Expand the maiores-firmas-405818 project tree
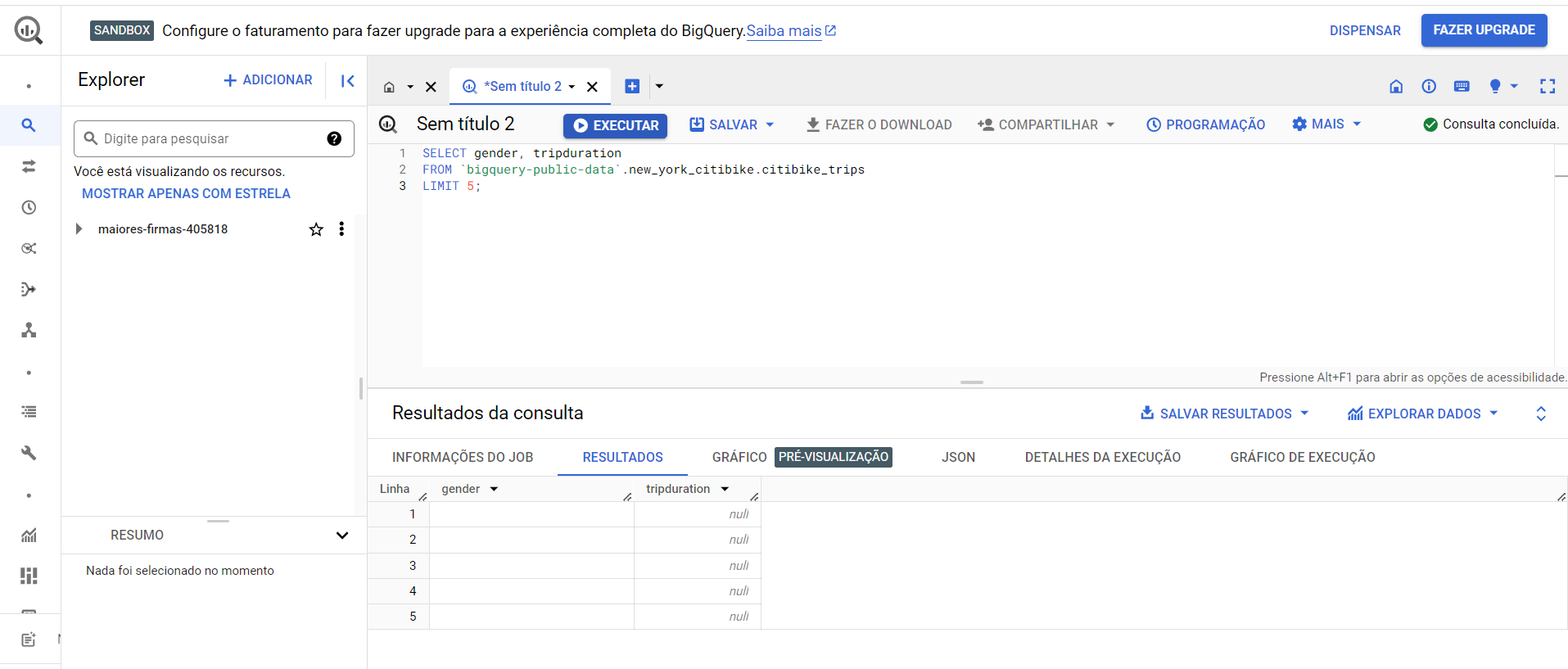 [x=79, y=229]
